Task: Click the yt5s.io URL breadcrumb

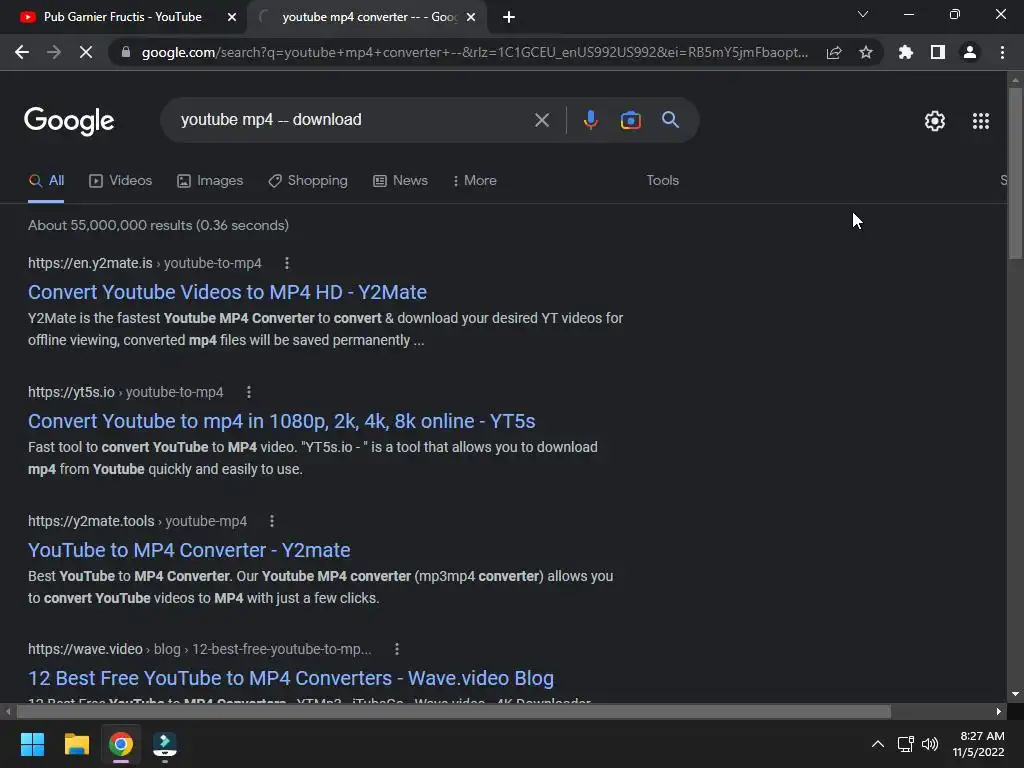Action: pyautogui.click(x=125, y=392)
